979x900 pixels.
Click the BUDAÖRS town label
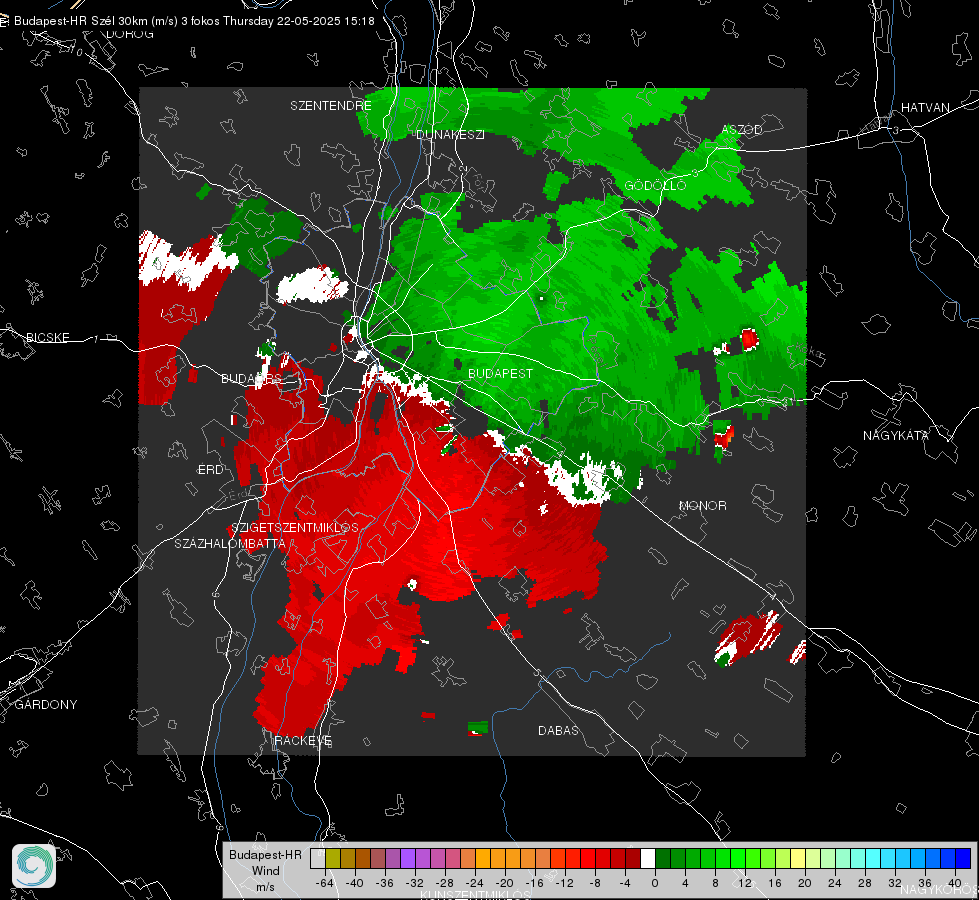(252, 379)
